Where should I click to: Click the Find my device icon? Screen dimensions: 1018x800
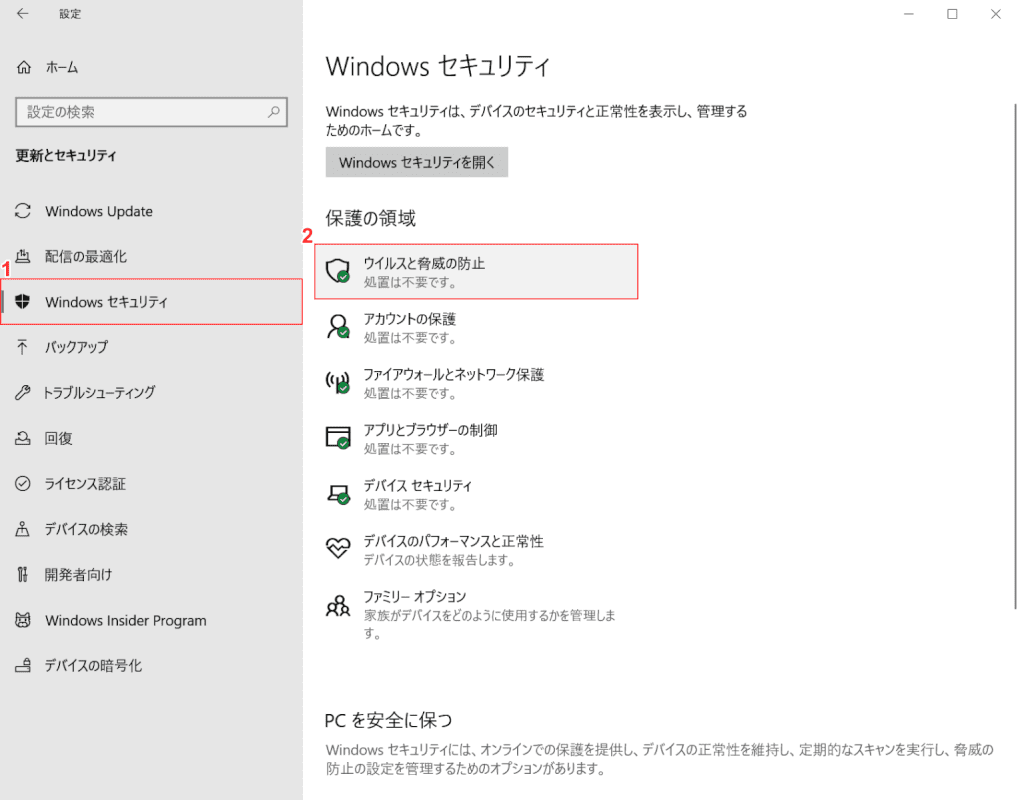coord(23,529)
